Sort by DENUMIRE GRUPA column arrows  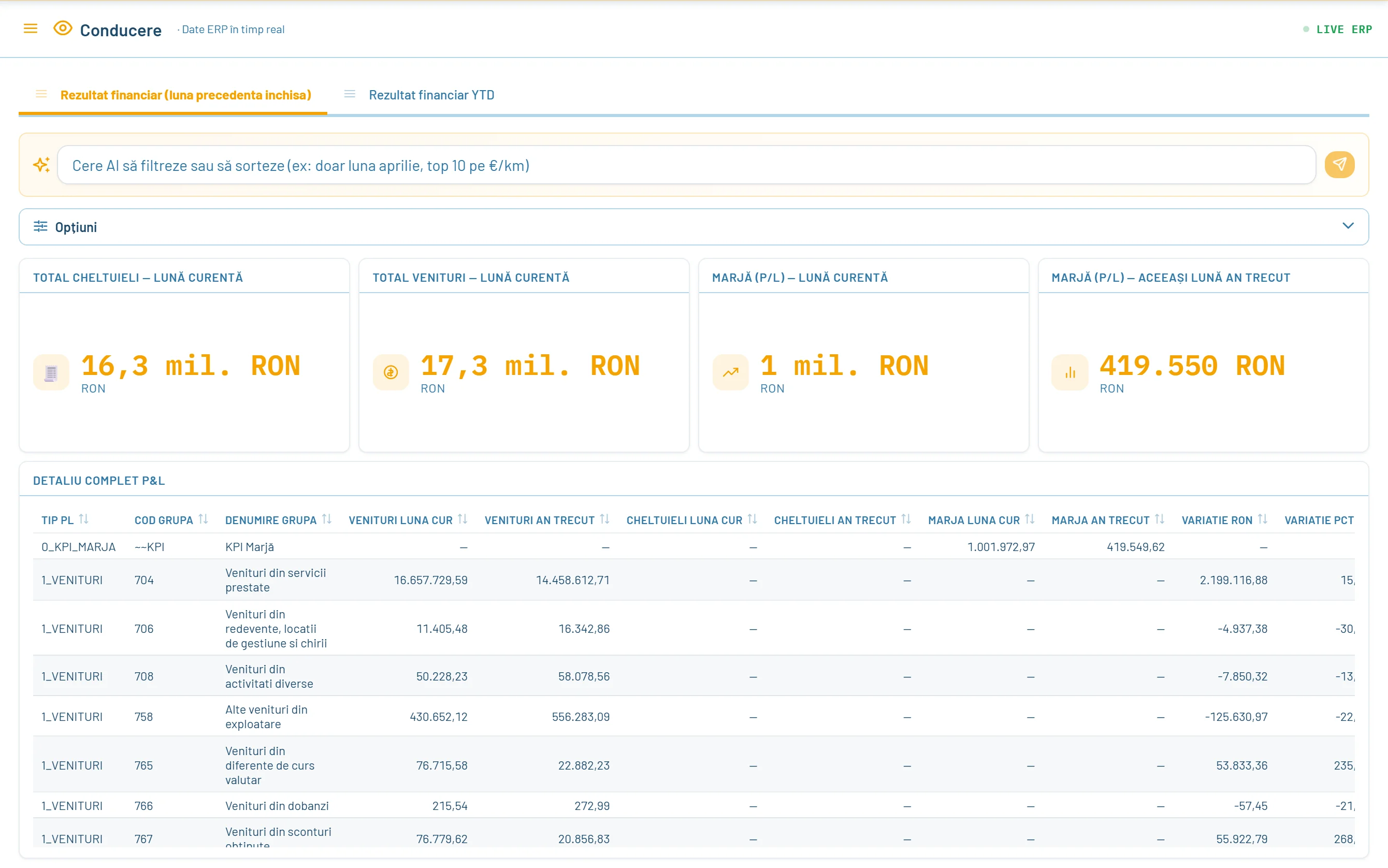(x=327, y=519)
